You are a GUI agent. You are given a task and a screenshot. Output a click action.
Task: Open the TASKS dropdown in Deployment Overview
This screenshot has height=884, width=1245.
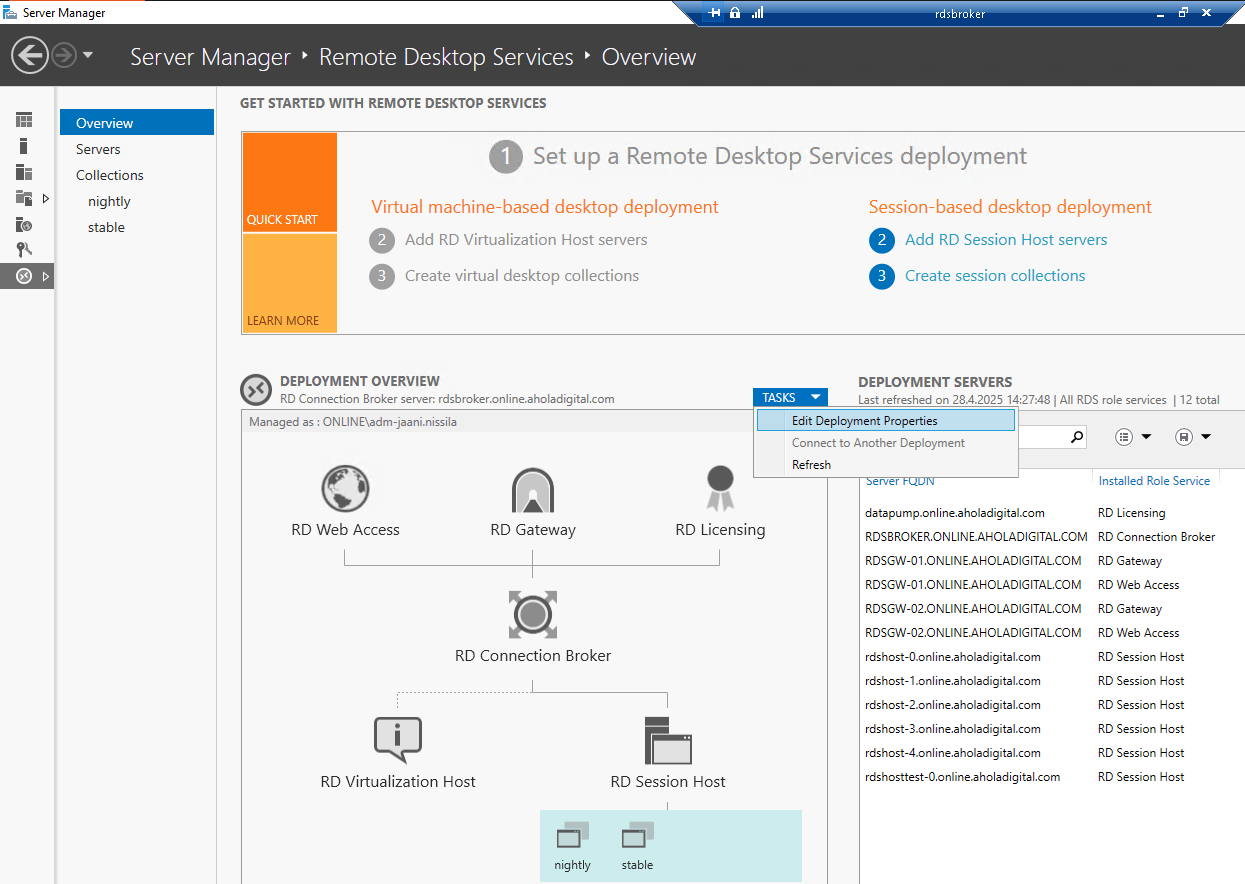click(x=790, y=398)
